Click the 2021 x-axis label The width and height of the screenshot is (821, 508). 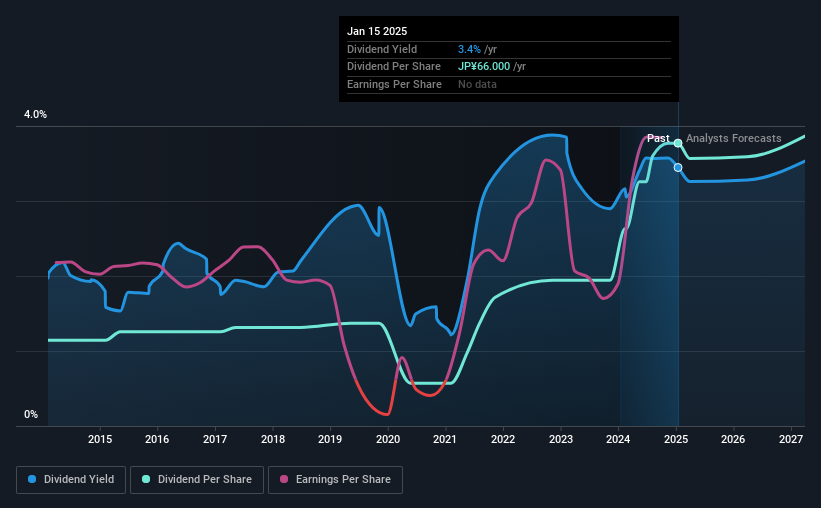[445, 439]
